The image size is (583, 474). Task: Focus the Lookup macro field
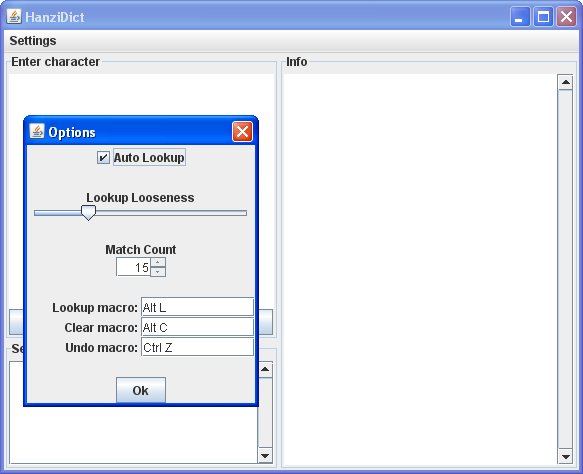(x=197, y=307)
